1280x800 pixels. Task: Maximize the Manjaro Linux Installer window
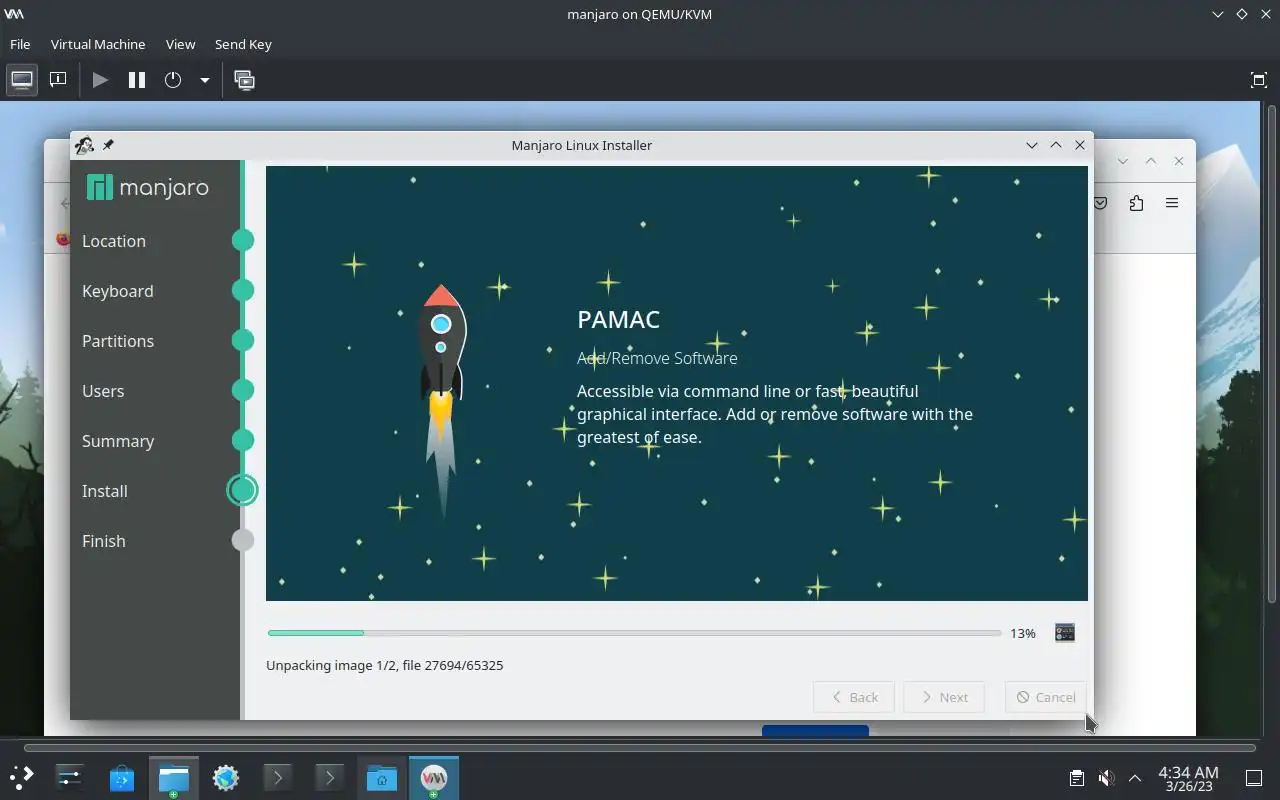(x=1056, y=145)
